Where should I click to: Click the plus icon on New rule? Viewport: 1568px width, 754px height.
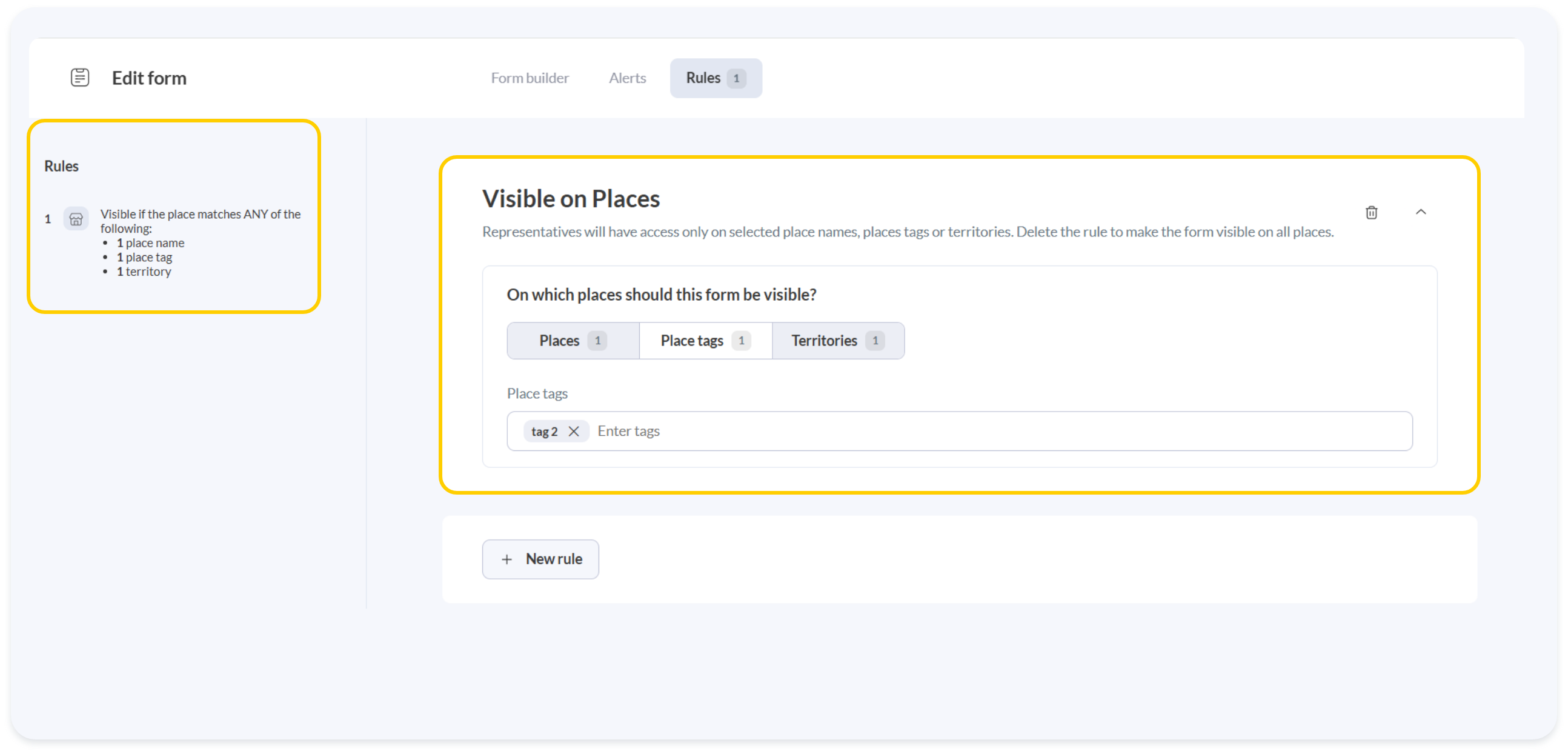[x=507, y=559]
